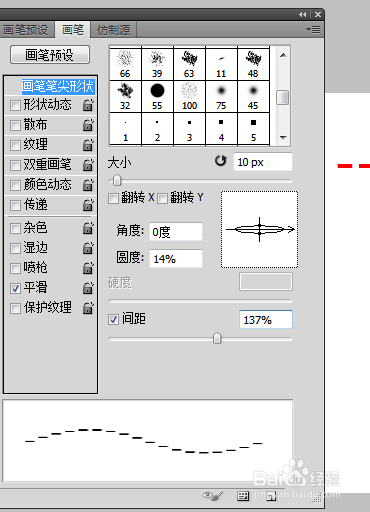Switch to 画笔 tab
This screenshot has height=512, width=370.
point(73,30)
